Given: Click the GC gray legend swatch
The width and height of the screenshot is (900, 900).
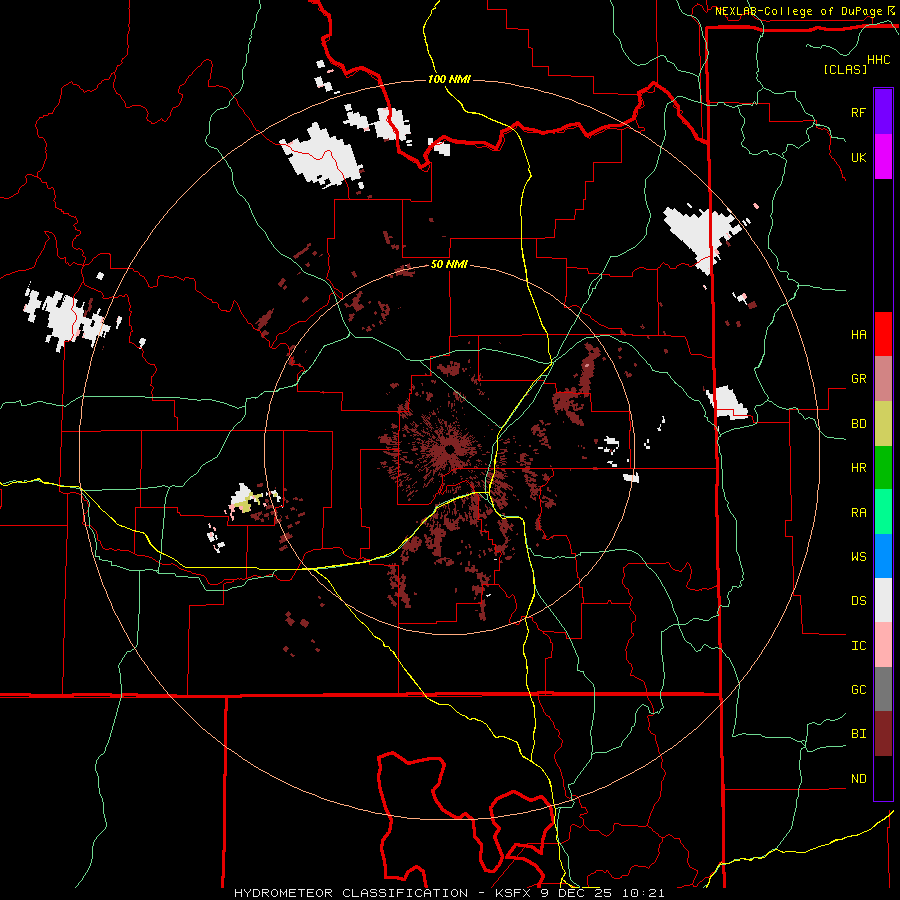Looking at the screenshot, I should (x=883, y=689).
